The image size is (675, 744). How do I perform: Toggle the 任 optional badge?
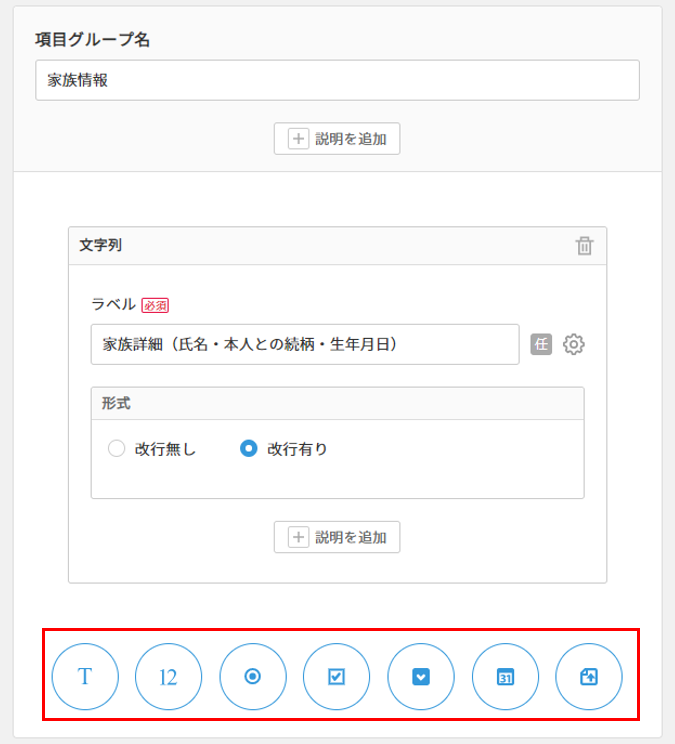click(x=541, y=344)
